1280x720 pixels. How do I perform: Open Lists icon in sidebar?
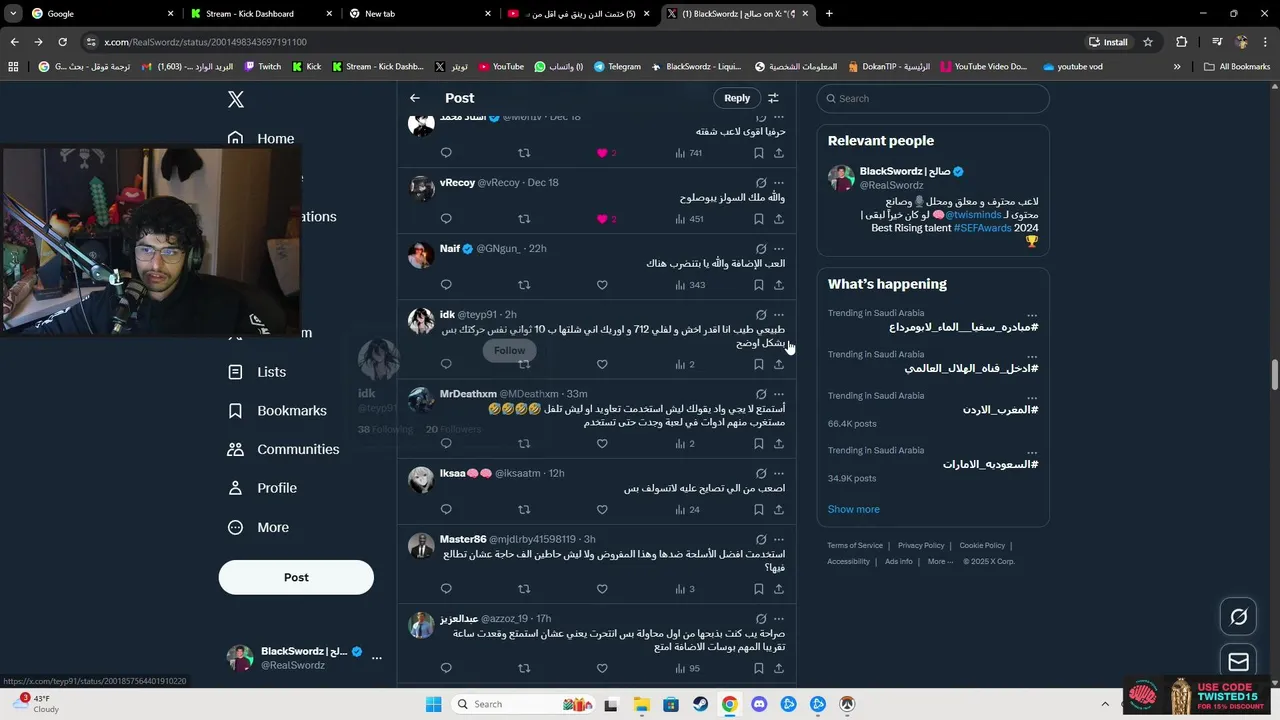point(235,372)
